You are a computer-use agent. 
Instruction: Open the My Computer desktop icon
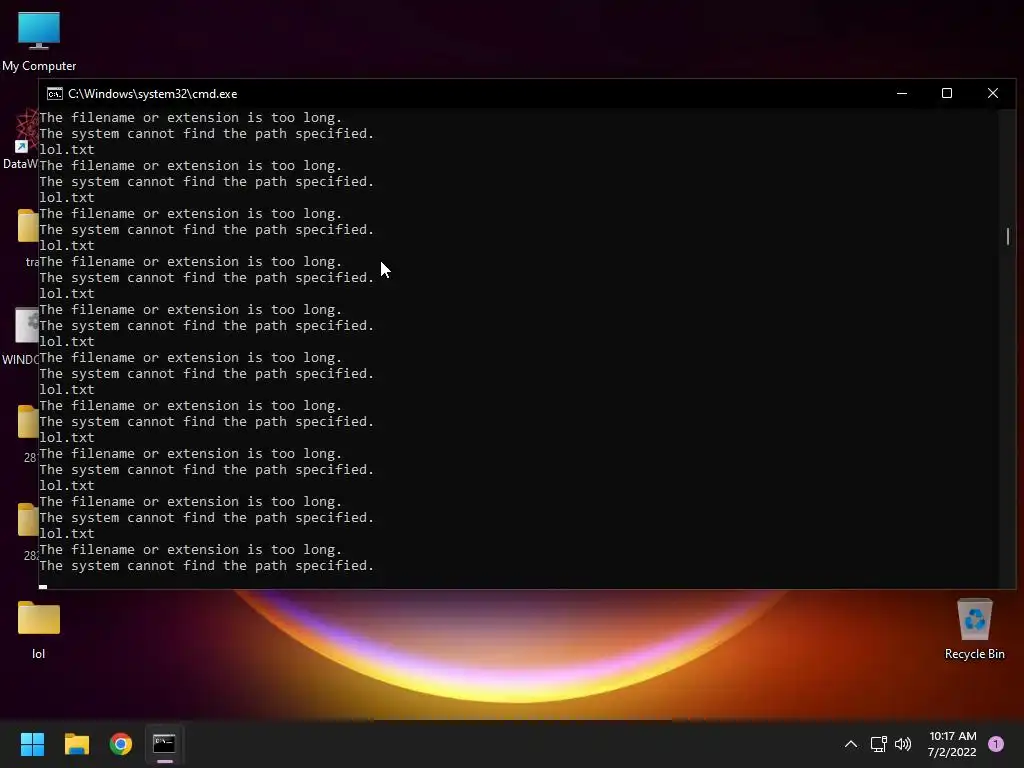(39, 40)
